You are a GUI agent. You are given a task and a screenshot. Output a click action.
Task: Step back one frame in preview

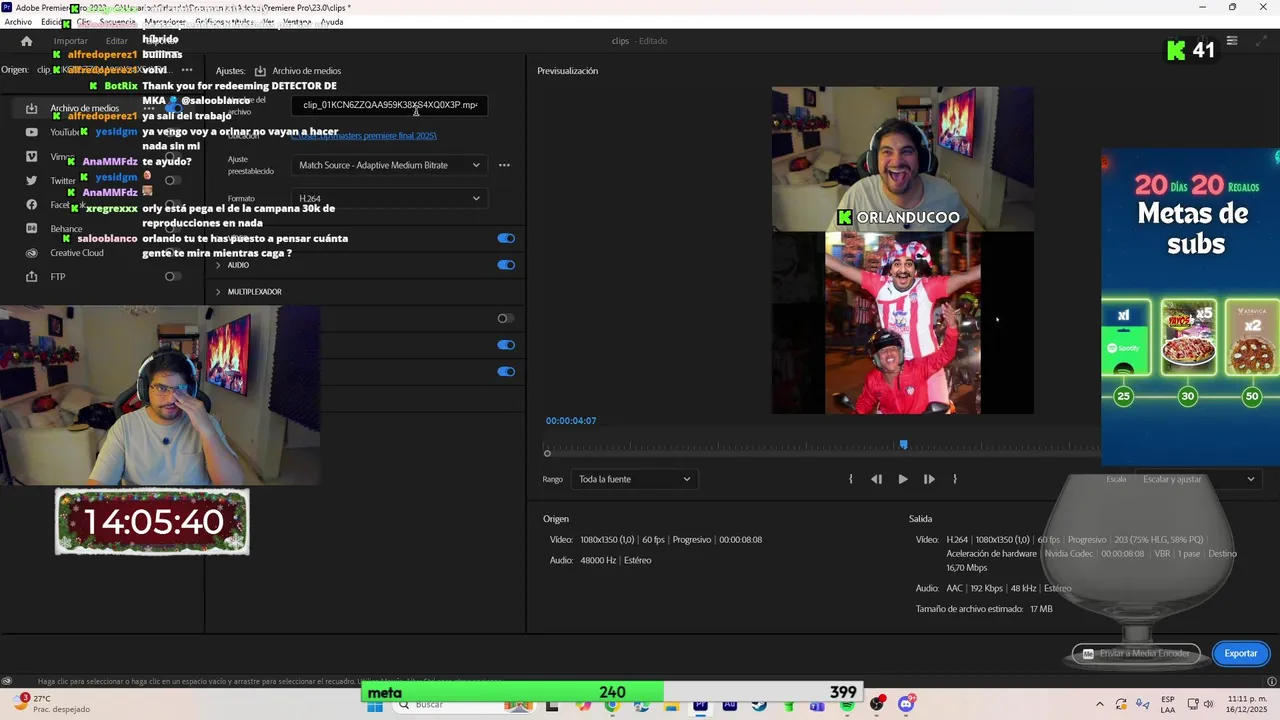(x=876, y=479)
